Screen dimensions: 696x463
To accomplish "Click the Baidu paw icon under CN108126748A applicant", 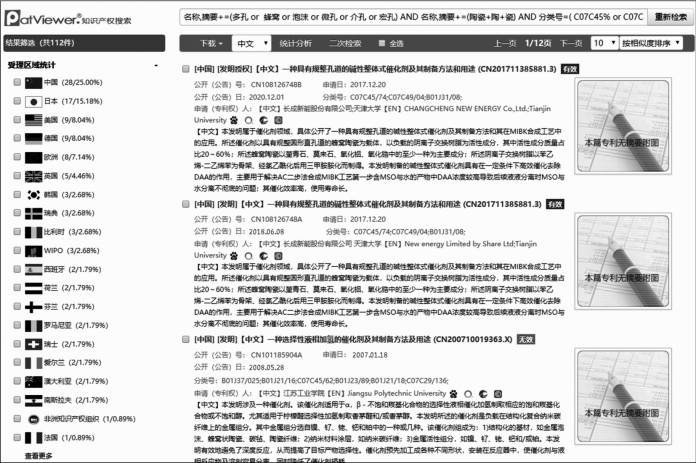I will pos(234,256).
